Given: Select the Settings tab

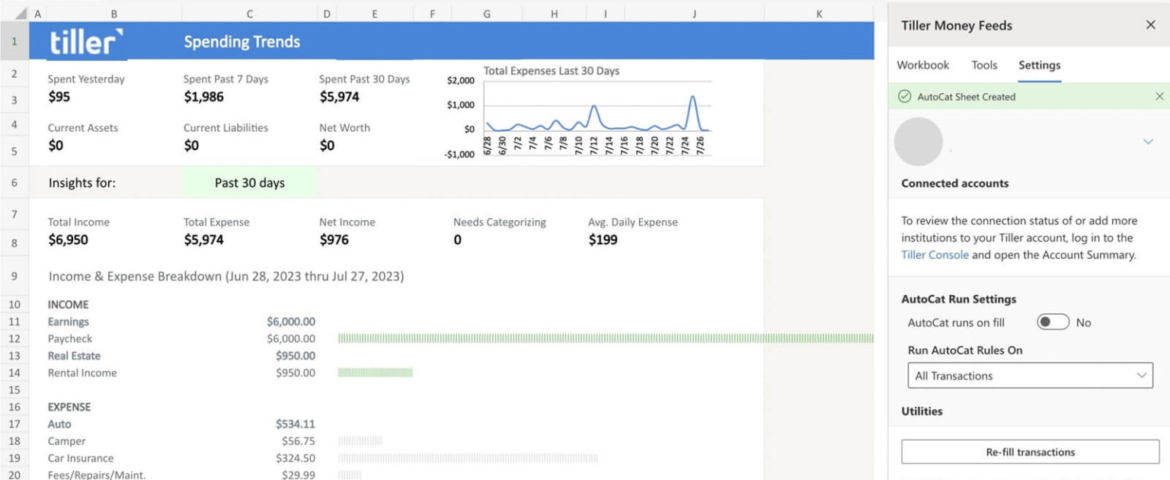Looking at the screenshot, I should [1039, 65].
